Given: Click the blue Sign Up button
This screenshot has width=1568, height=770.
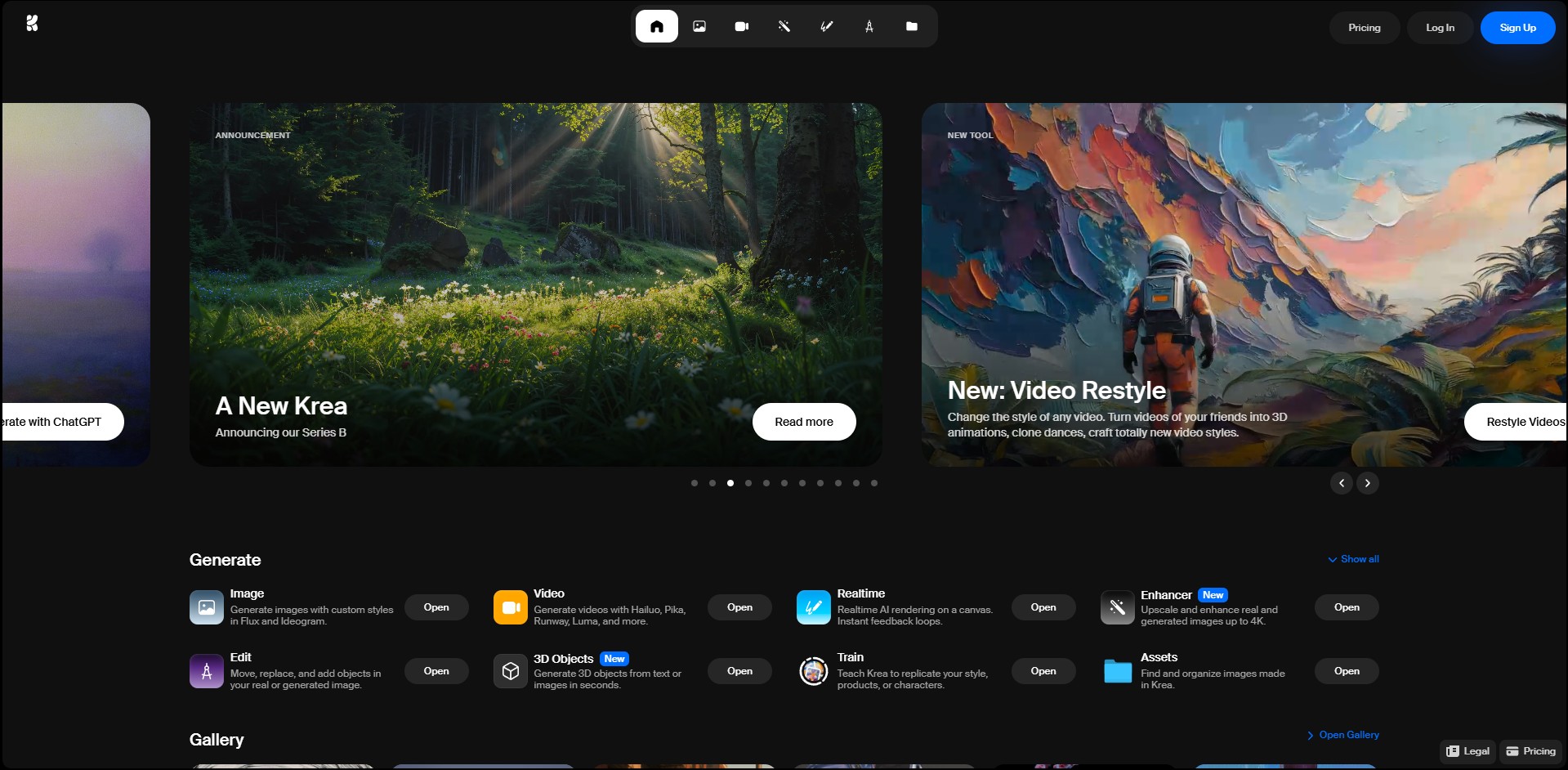Looking at the screenshot, I should pyautogui.click(x=1518, y=28).
